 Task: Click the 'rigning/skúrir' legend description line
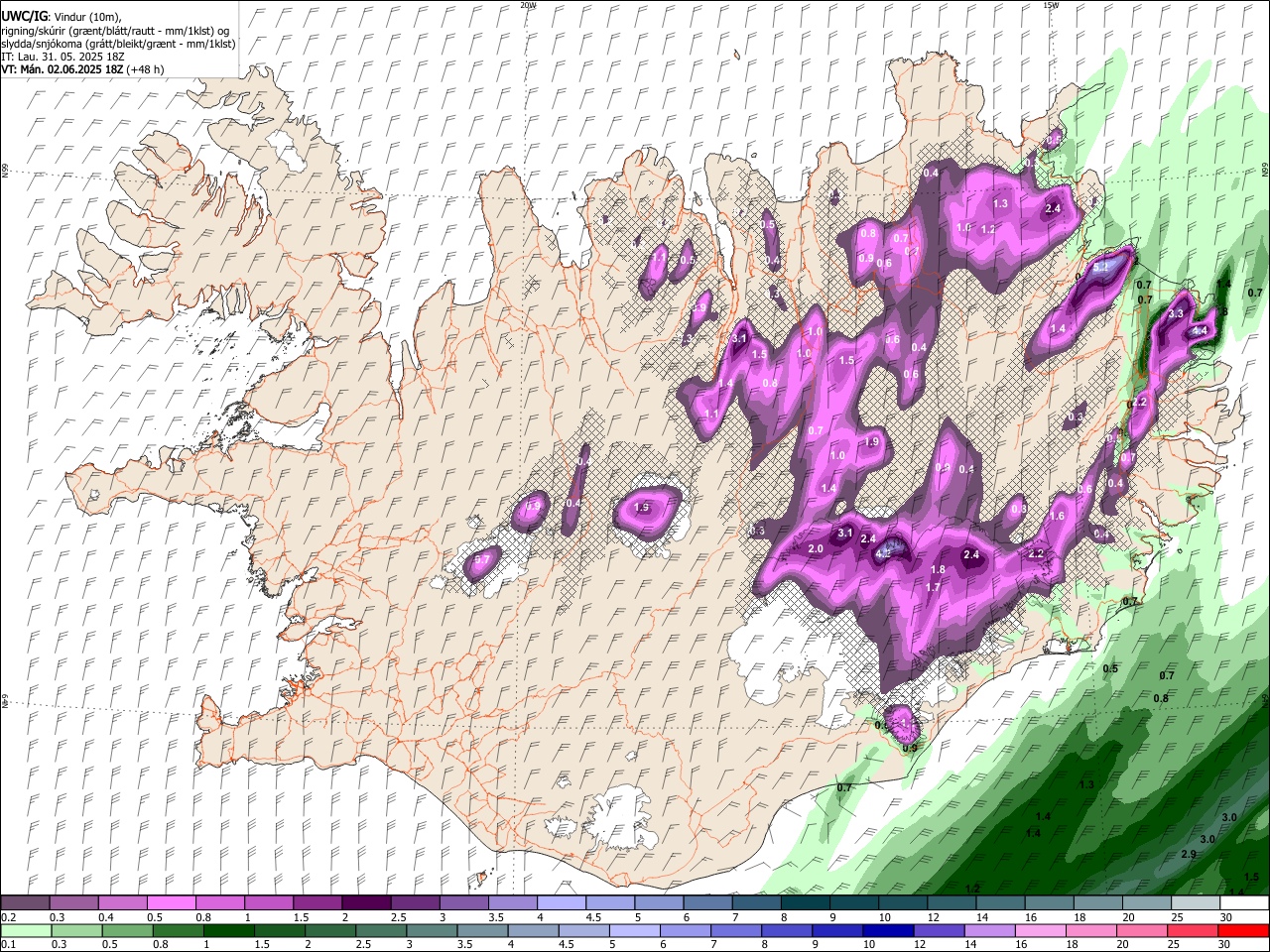pyautogui.click(x=115, y=31)
